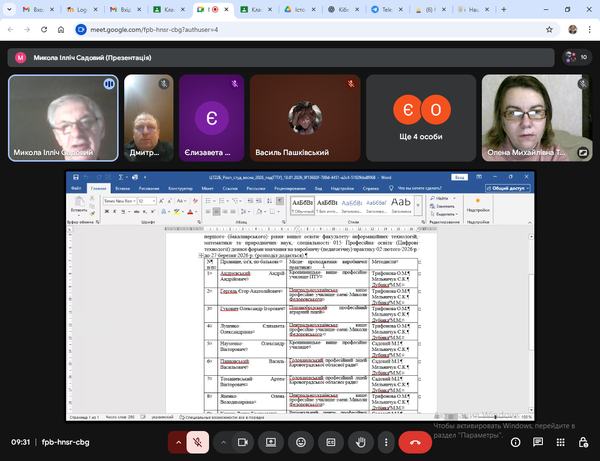Select Олена Михайлівна's video tile
The width and height of the screenshot is (600, 461).
(x=539, y=118)
